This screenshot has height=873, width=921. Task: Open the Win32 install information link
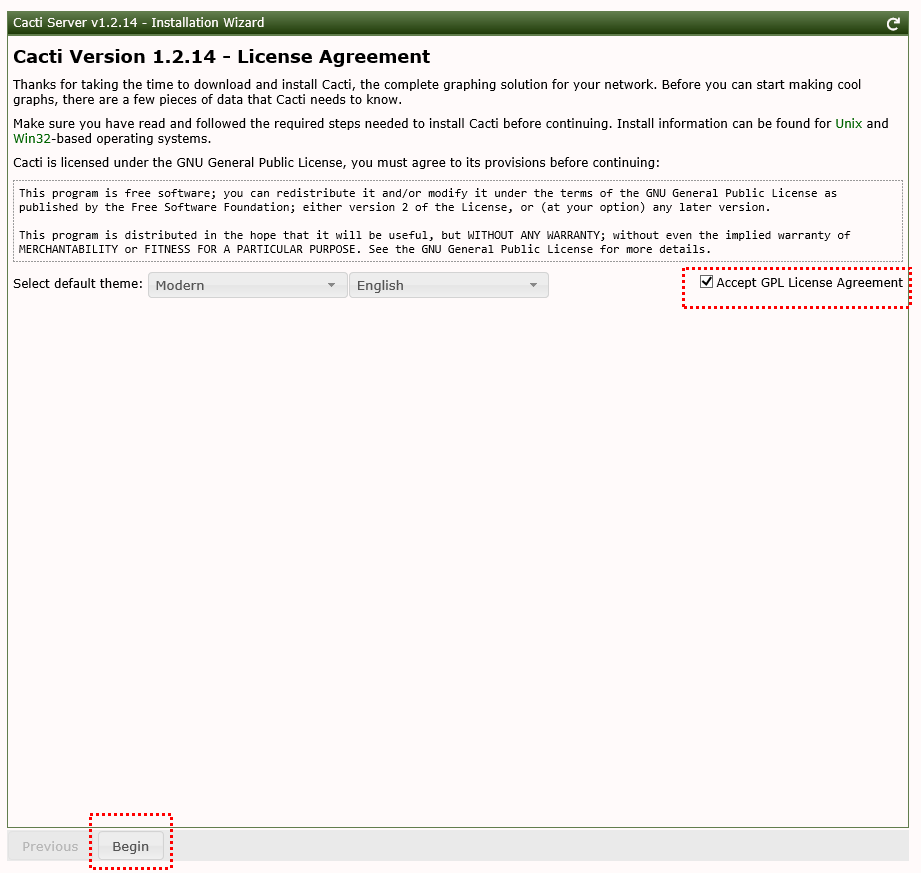[32, 139]
